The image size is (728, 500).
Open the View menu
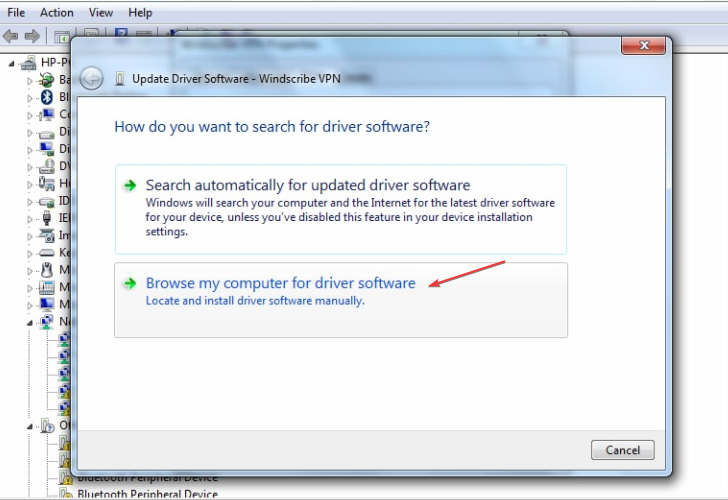click(x=101, y=13)
